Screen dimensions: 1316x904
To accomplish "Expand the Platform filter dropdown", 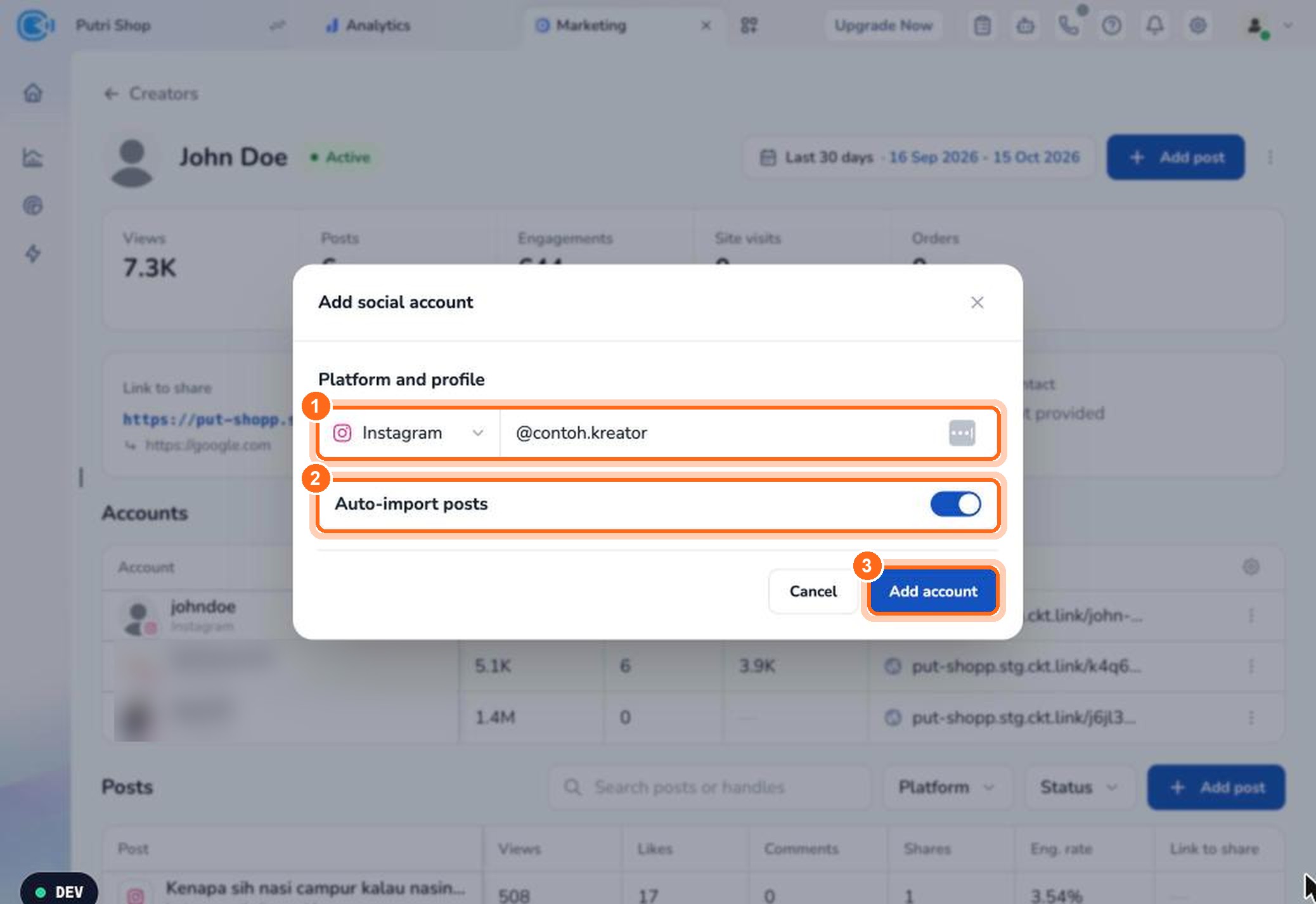I will [946, 787].
